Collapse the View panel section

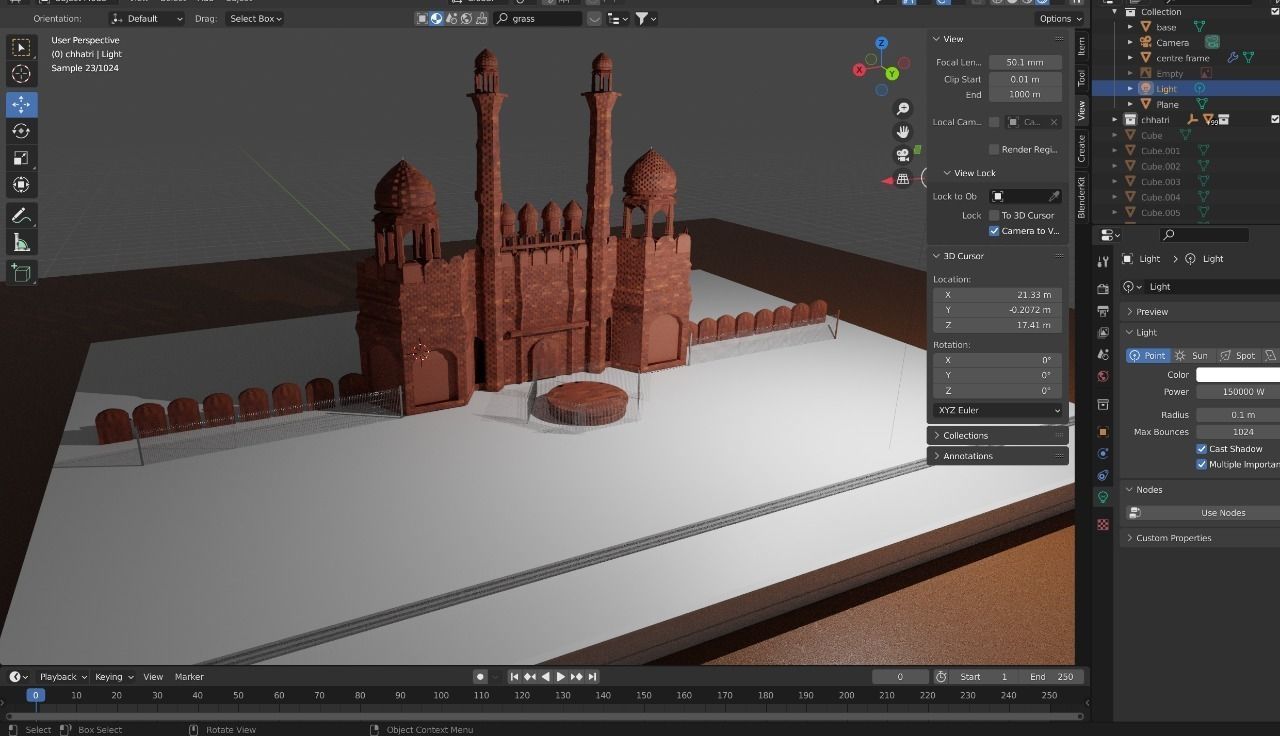click(x=937, y=39)
